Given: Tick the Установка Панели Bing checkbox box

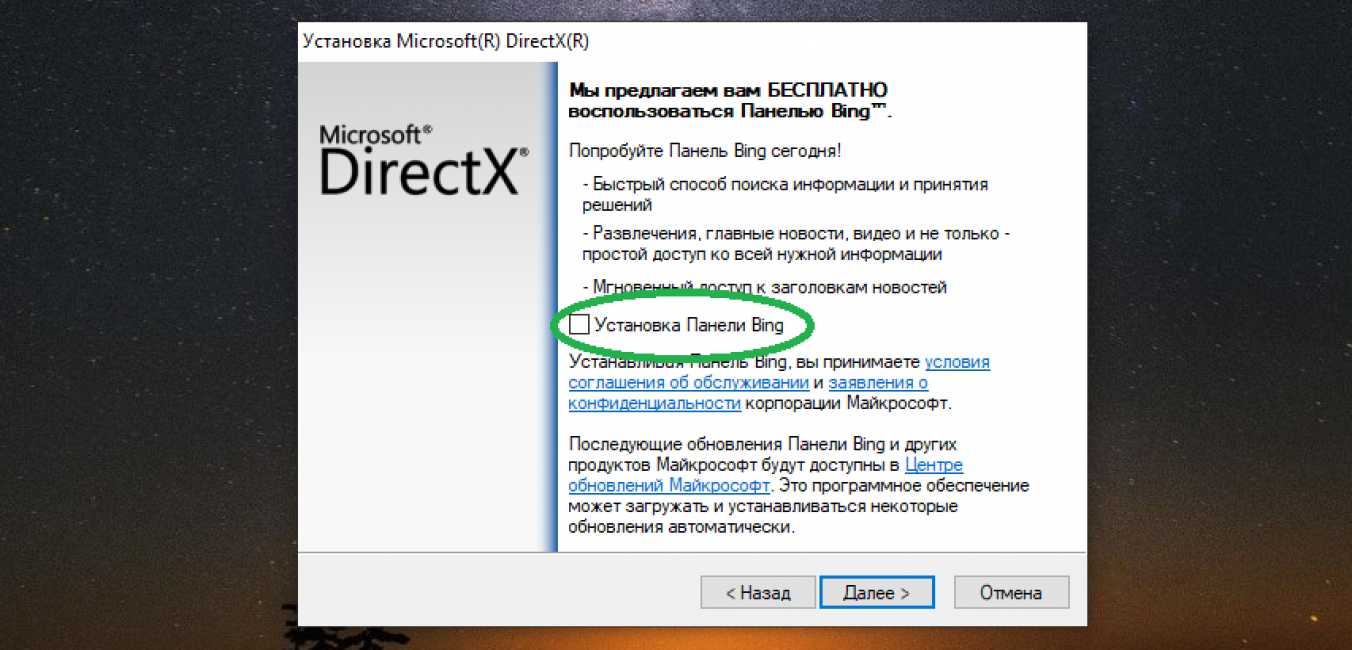Looking at the screenshot, I should pyautogui.click(x=579, y=325).
